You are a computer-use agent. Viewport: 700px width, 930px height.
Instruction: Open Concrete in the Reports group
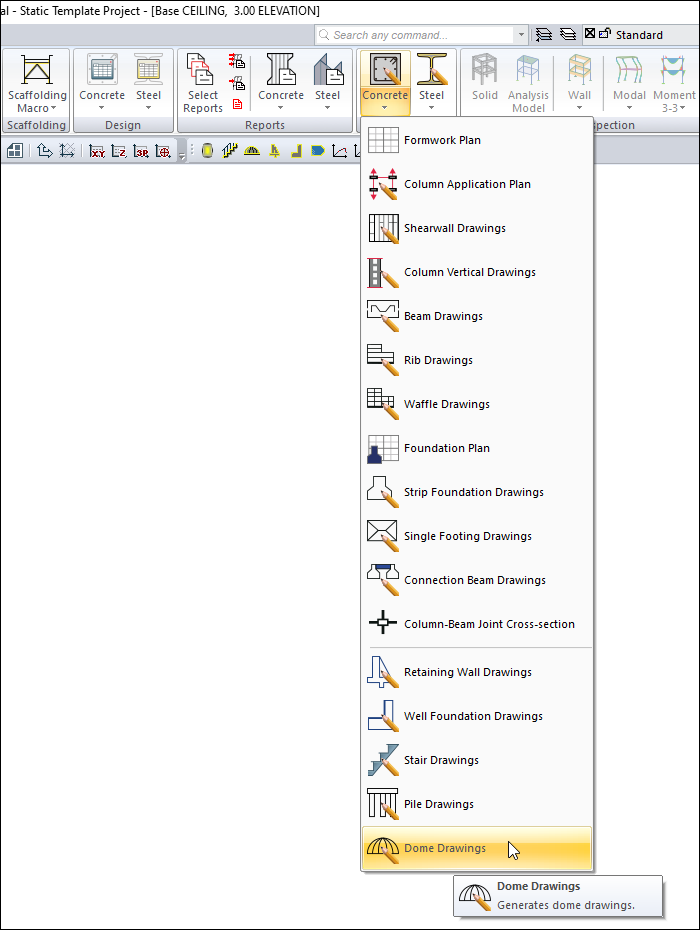click(281, 83)
